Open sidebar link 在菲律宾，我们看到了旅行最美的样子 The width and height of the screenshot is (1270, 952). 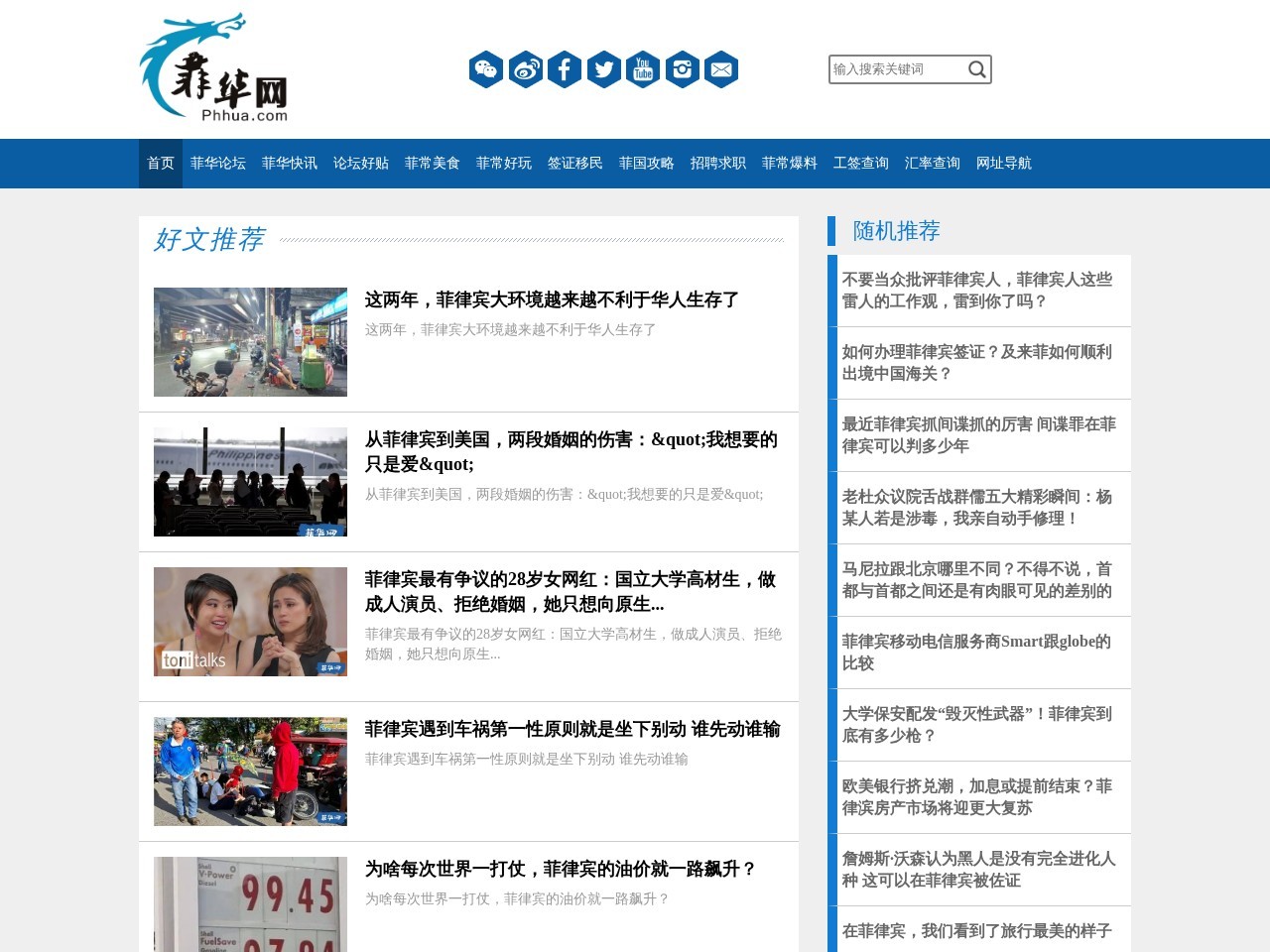tap(977, 931)
